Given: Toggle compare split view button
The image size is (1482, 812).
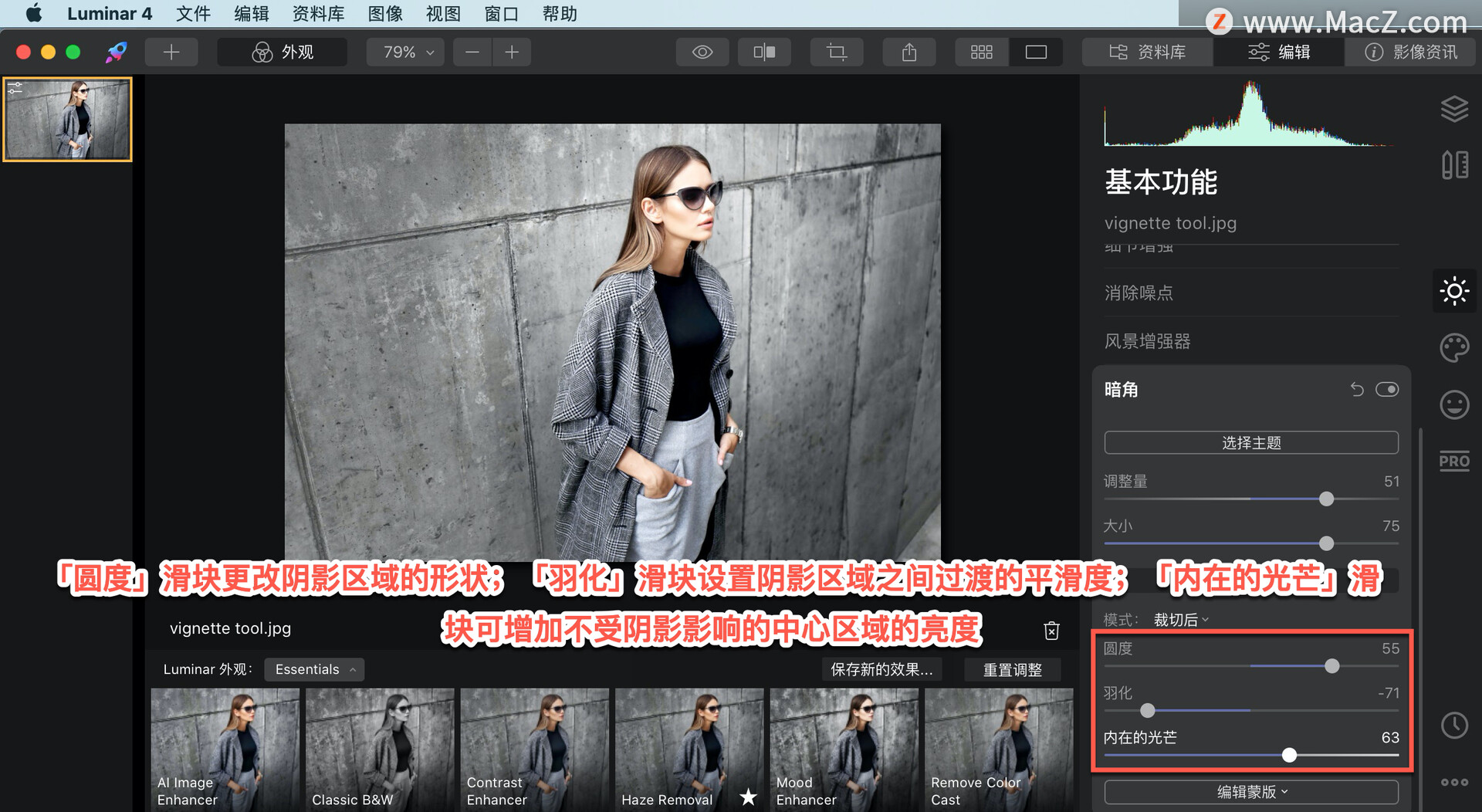Looking at the screenshot, I should click(x=763, y=52).
